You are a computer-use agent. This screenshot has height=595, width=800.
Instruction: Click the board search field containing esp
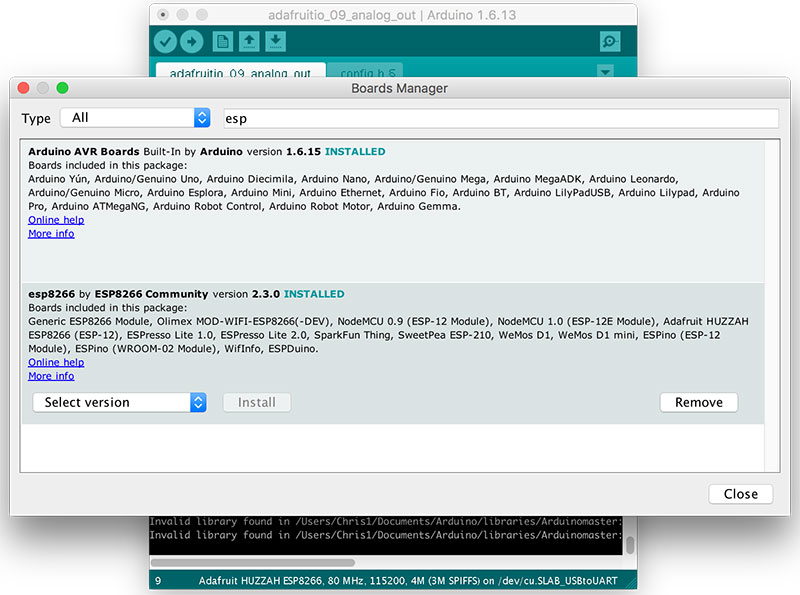(x=500, y=118)
